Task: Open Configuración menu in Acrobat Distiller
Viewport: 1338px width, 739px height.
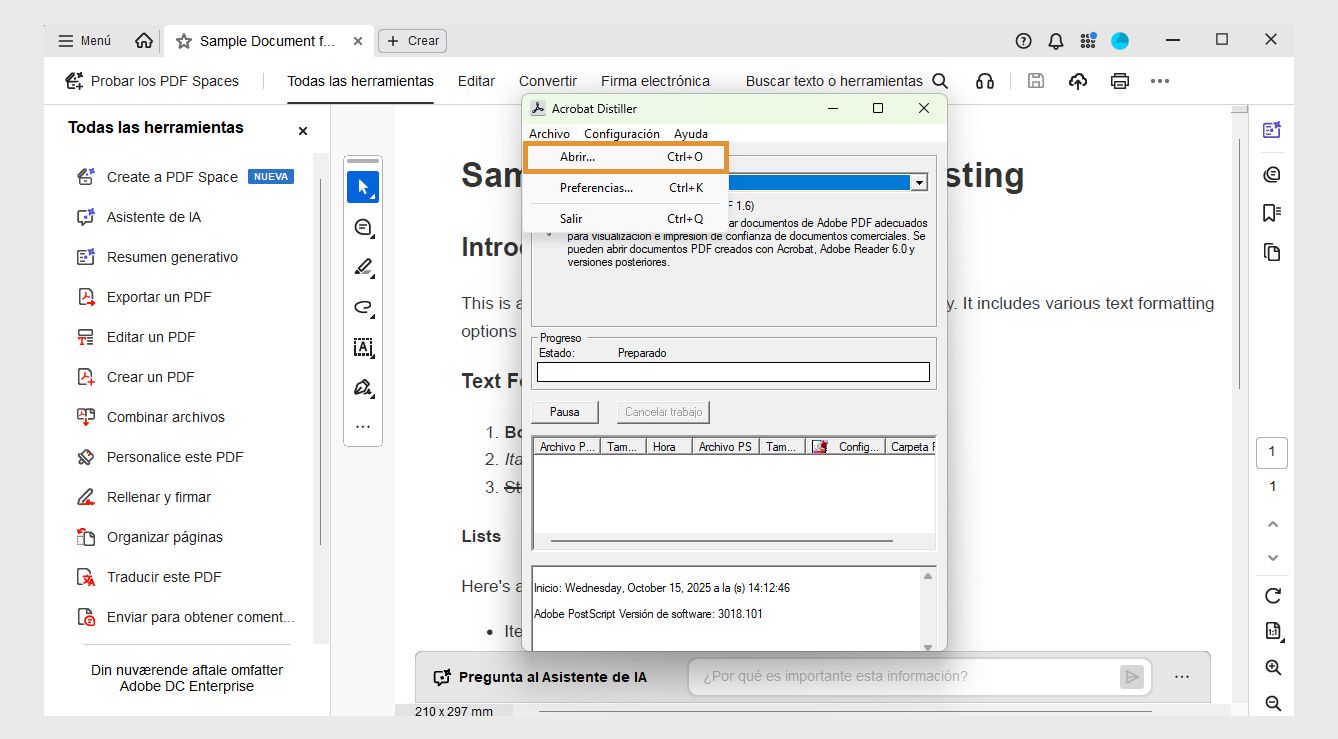Action: click(x=622, y=134)
